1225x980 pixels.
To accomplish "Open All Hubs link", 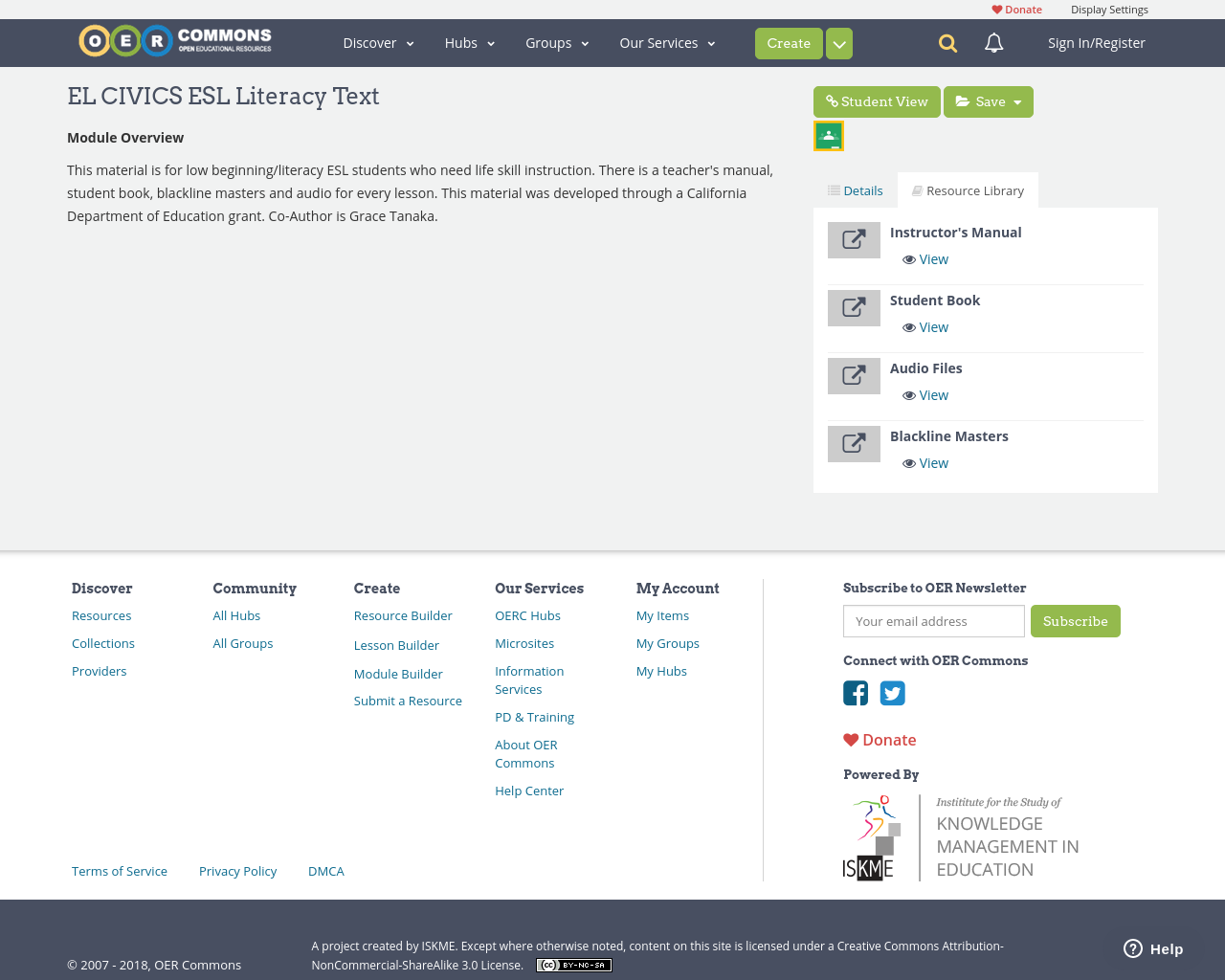I will pyautogui.click(x=236, y=615).
